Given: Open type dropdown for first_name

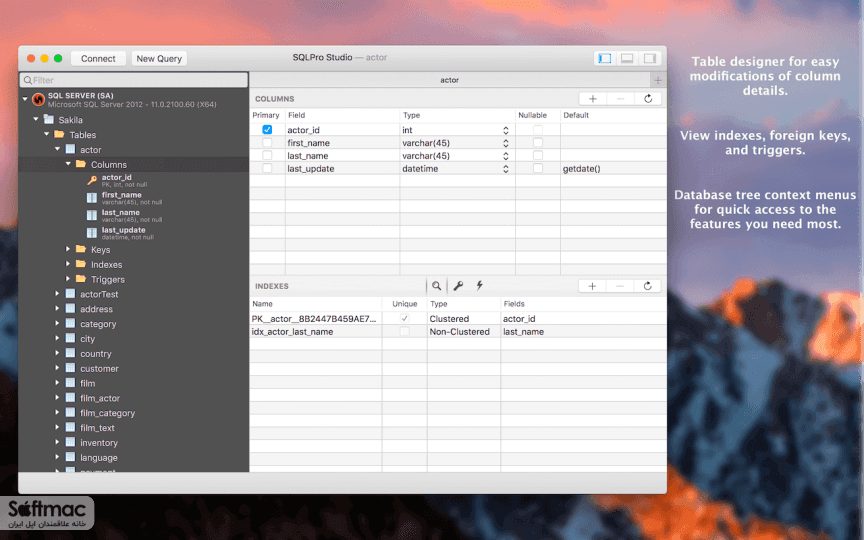Looking at the screenshot, I should [505, 143].
